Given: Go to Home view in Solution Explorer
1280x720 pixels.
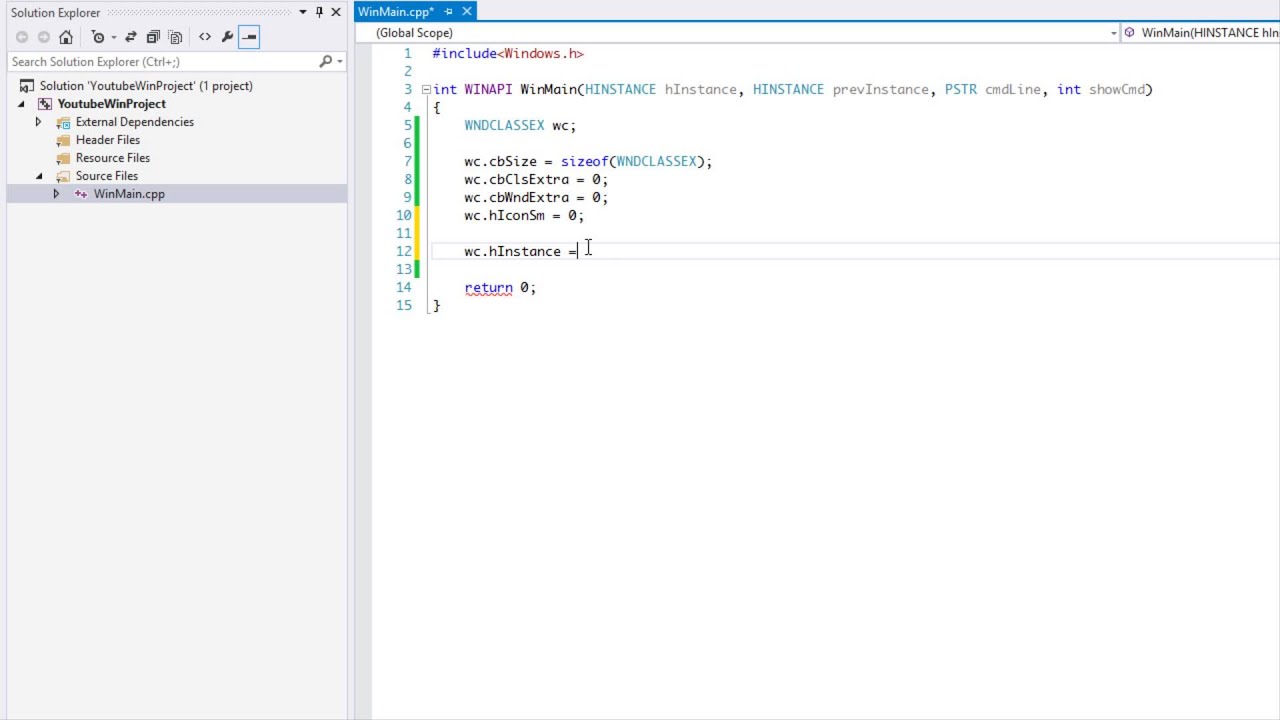Looking at the screenshot, I should tap(66, 37).
